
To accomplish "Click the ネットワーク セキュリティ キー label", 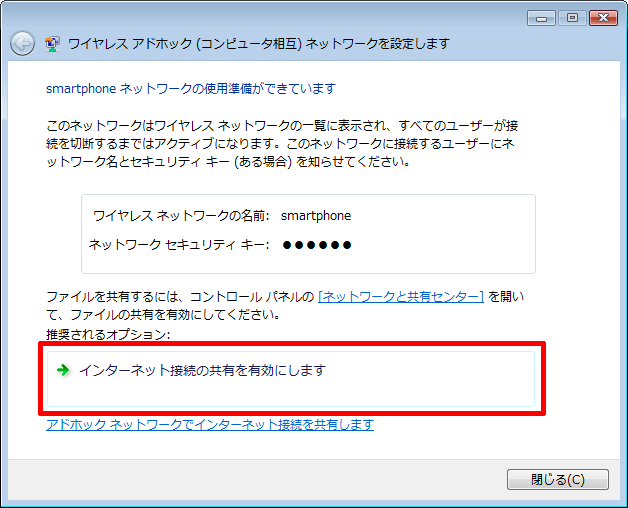I will [179, 244].
